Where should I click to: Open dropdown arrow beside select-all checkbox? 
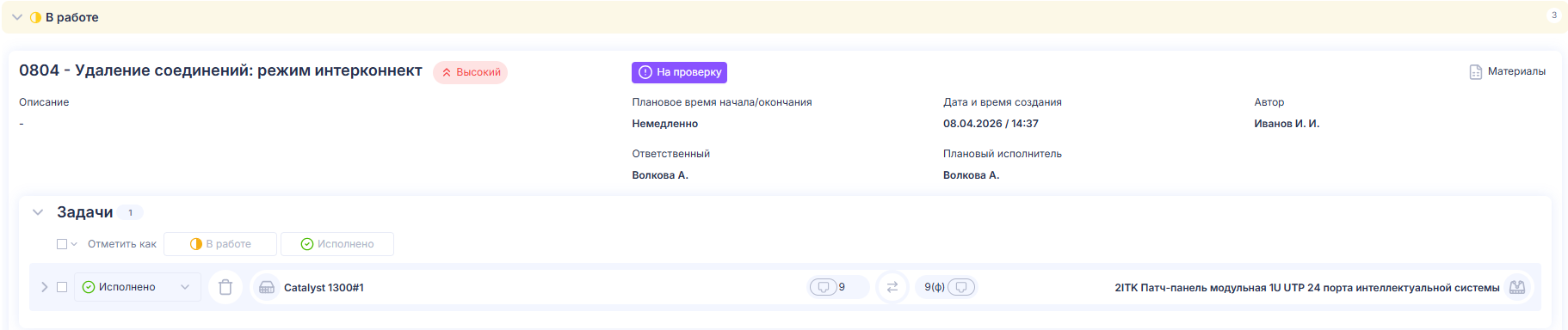pyautogui.click(x=74, y=244)
